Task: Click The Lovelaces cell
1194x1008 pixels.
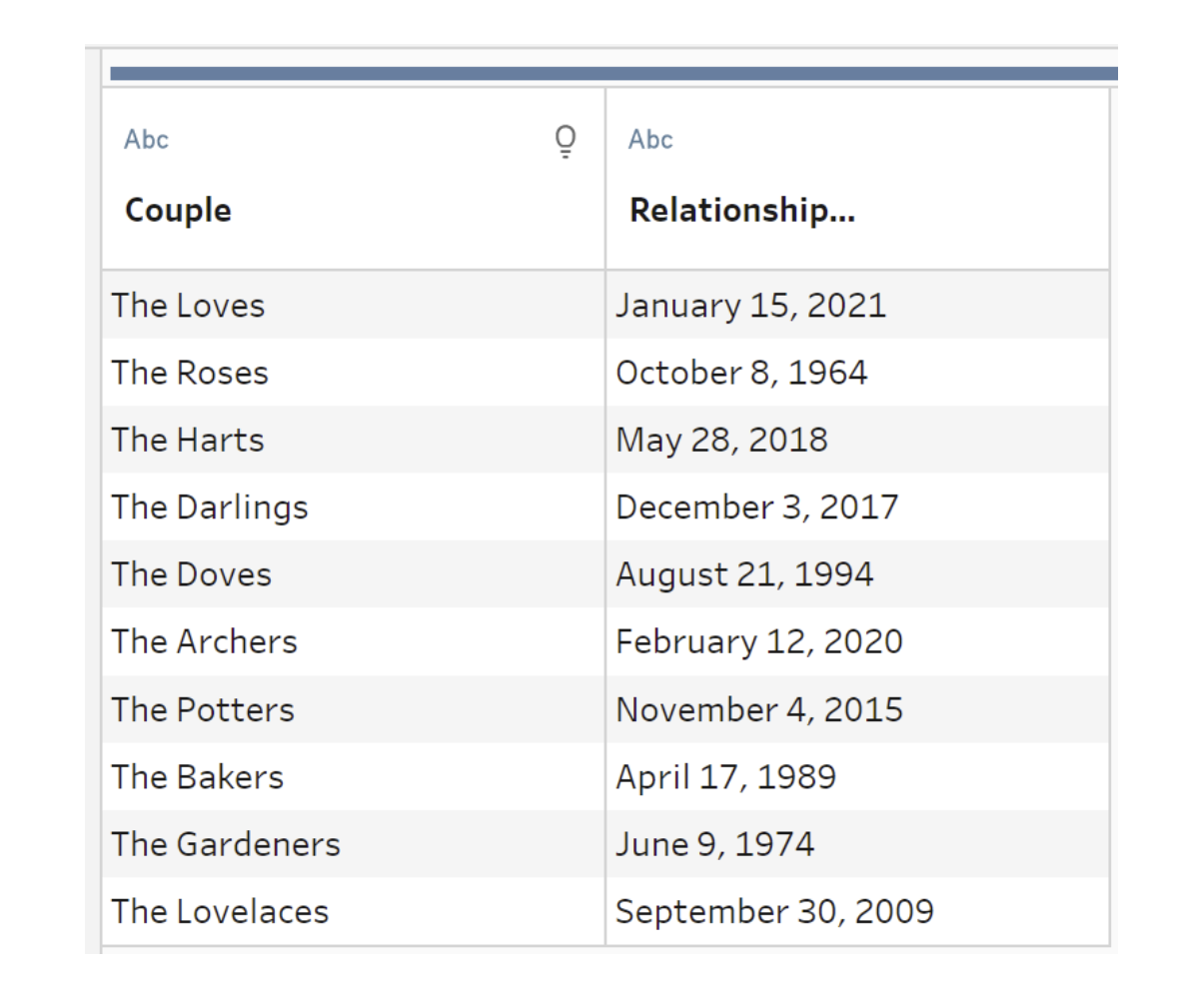Action: pyautogui.click(x=220, y=911)
